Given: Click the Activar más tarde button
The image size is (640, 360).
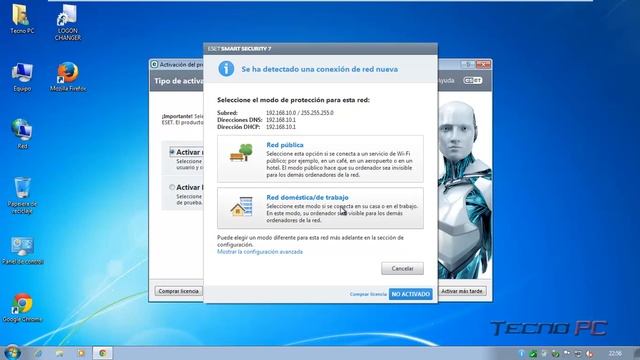Looking at the screenshot, I should click(x=462, y=291).
